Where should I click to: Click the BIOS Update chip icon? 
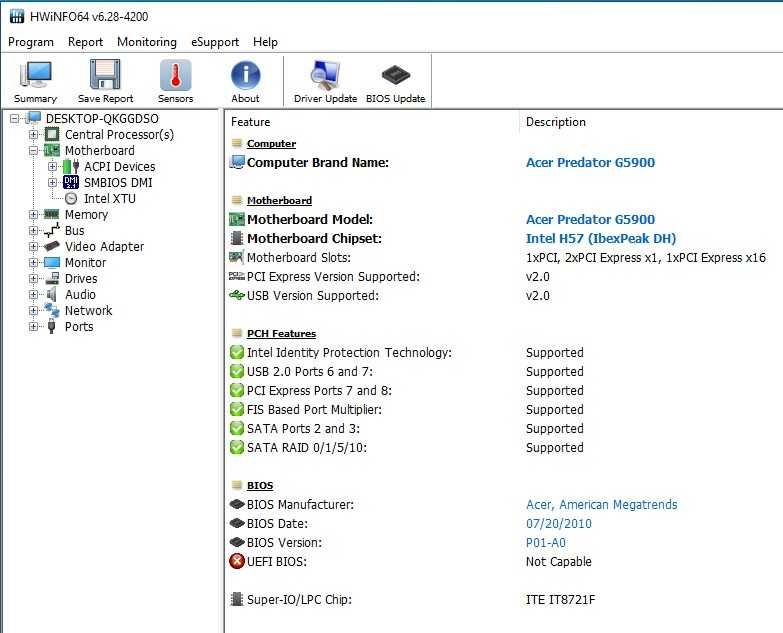pyautogui.click(x=395, y=80)
